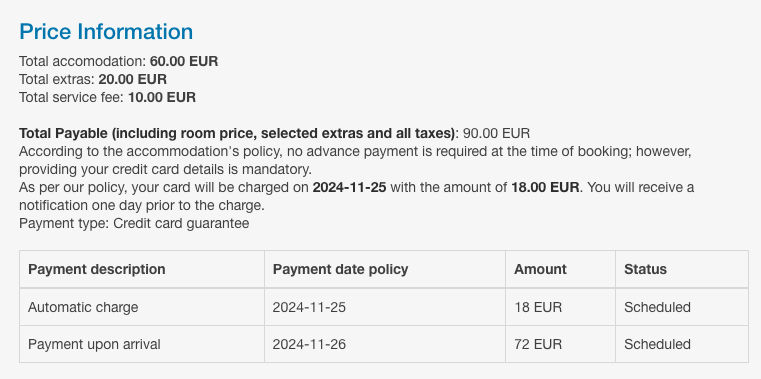Click the Total Payable 90.00 EUR value

coord(496,133)
